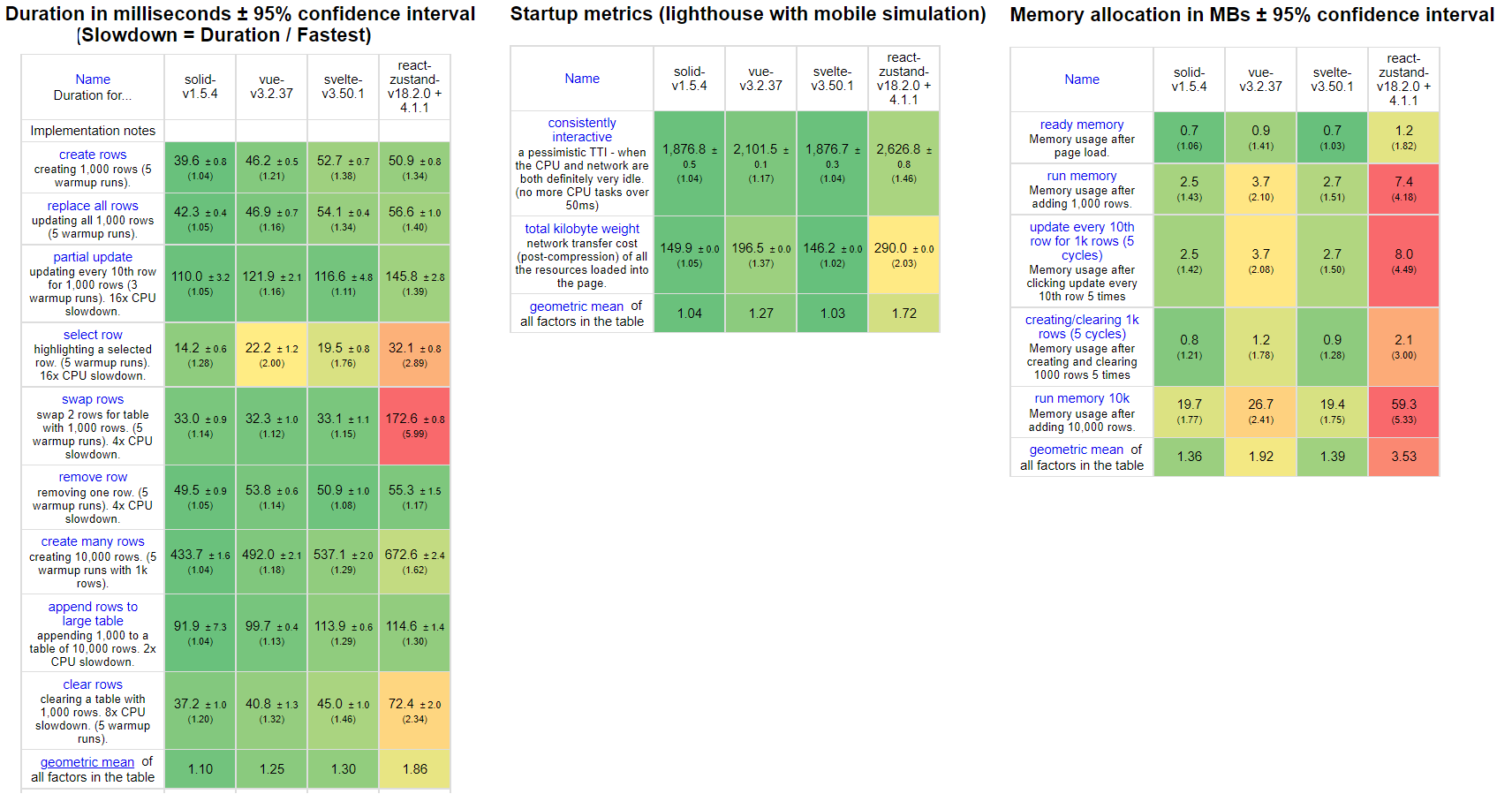This screenshot has height=809, width=1512.
Task: Open 'update every 10th row for 1k rows' link
Action: pyautogui.click(x=1082, y=241)
